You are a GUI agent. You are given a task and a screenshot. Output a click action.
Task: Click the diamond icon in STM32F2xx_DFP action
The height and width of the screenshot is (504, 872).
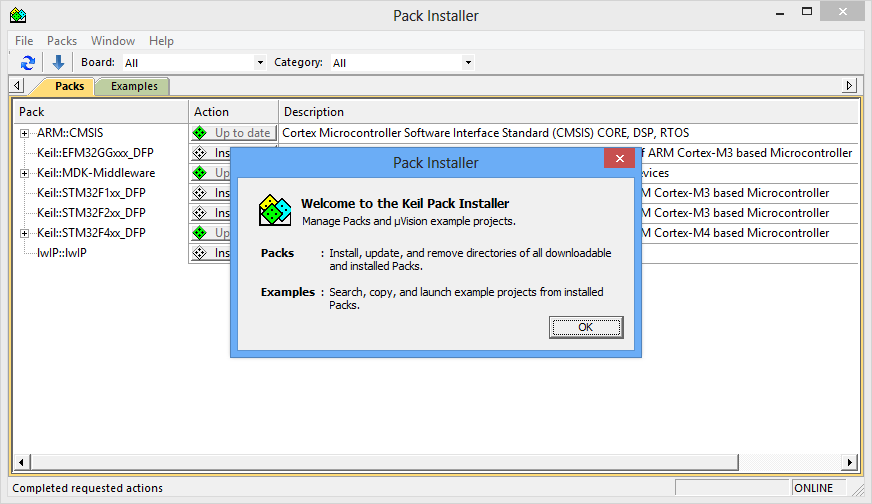point(200,213)
